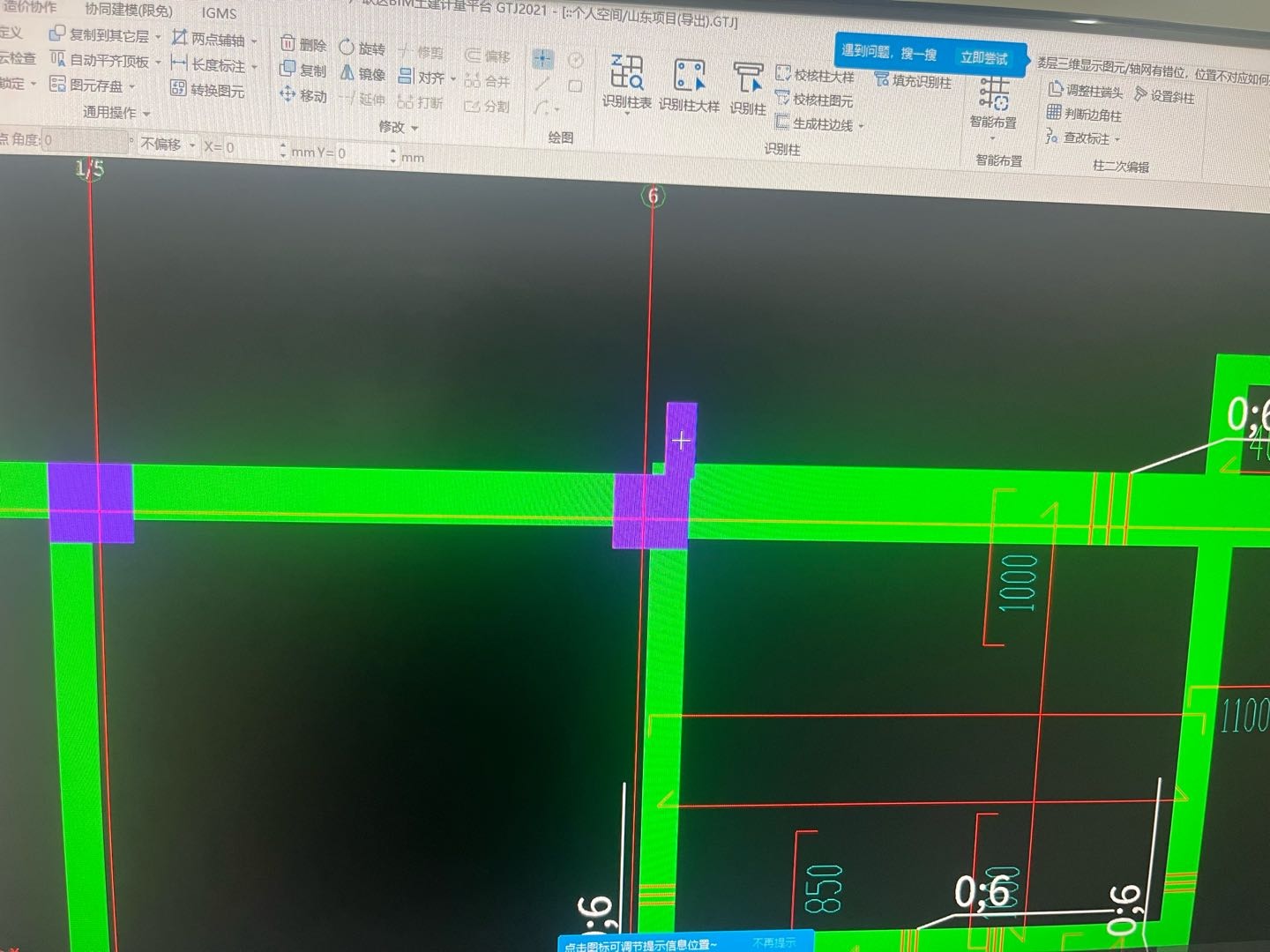Click the 偏移 offset tool

tap(488, 56)
